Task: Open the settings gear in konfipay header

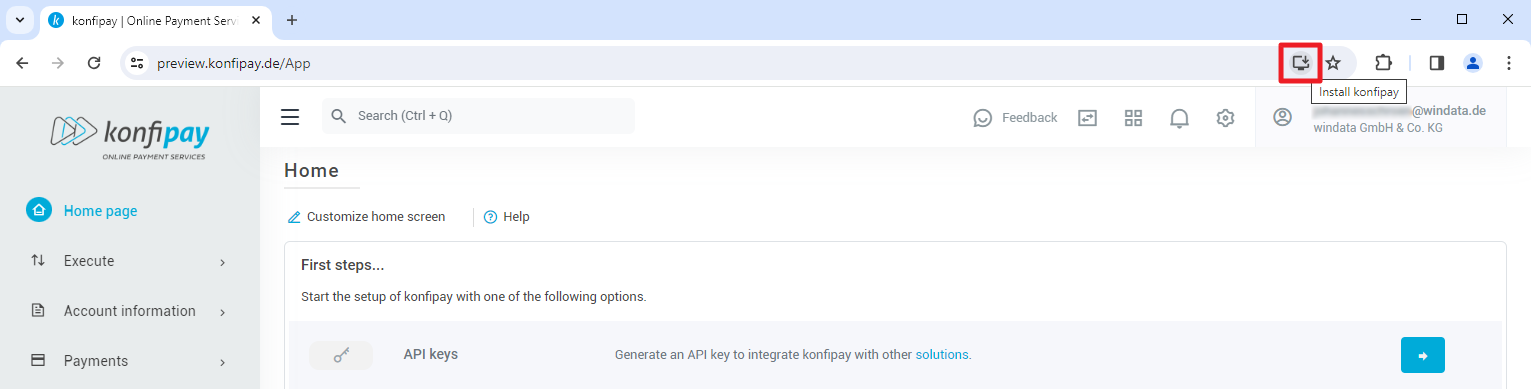Action: coord(1225,118)
